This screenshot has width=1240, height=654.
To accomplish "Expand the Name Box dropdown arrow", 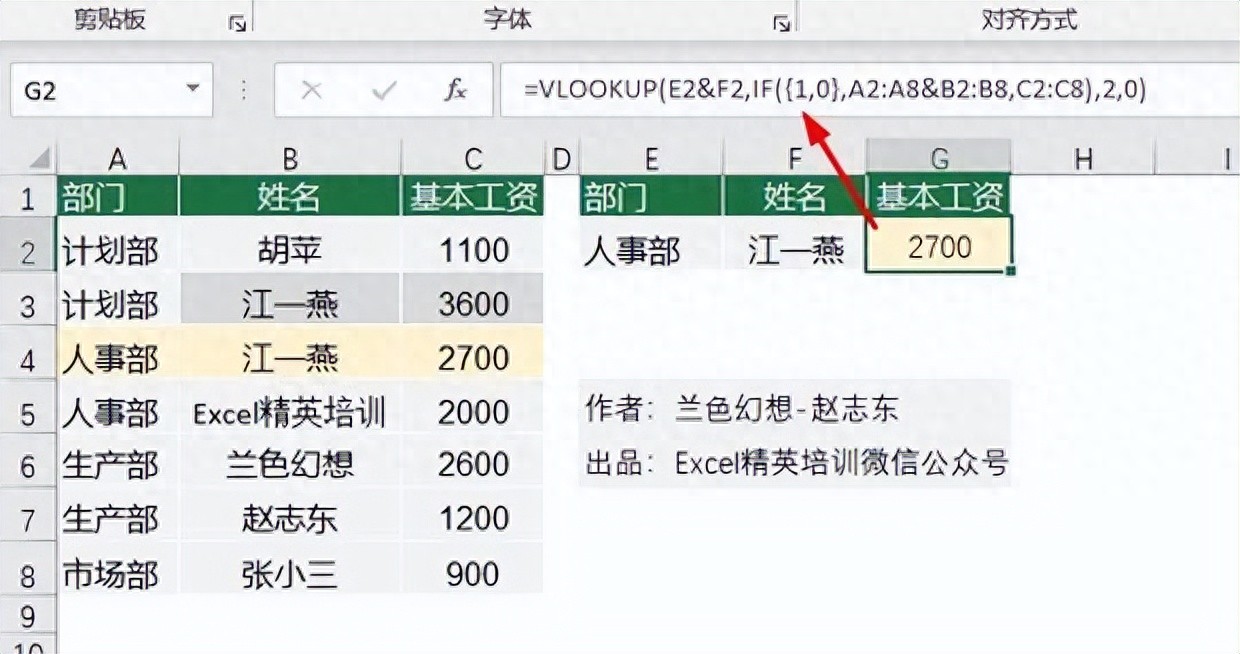I will coord(193,90).
